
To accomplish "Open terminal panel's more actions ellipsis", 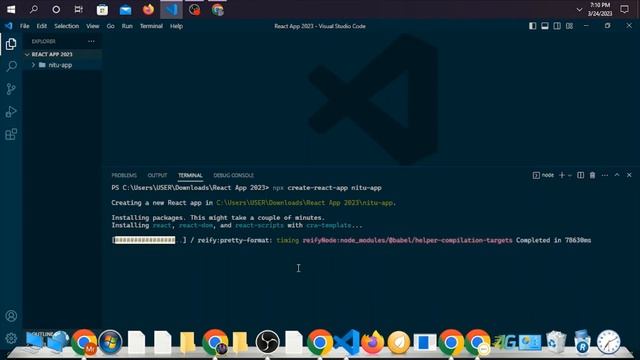I will [x=605, y=175].
